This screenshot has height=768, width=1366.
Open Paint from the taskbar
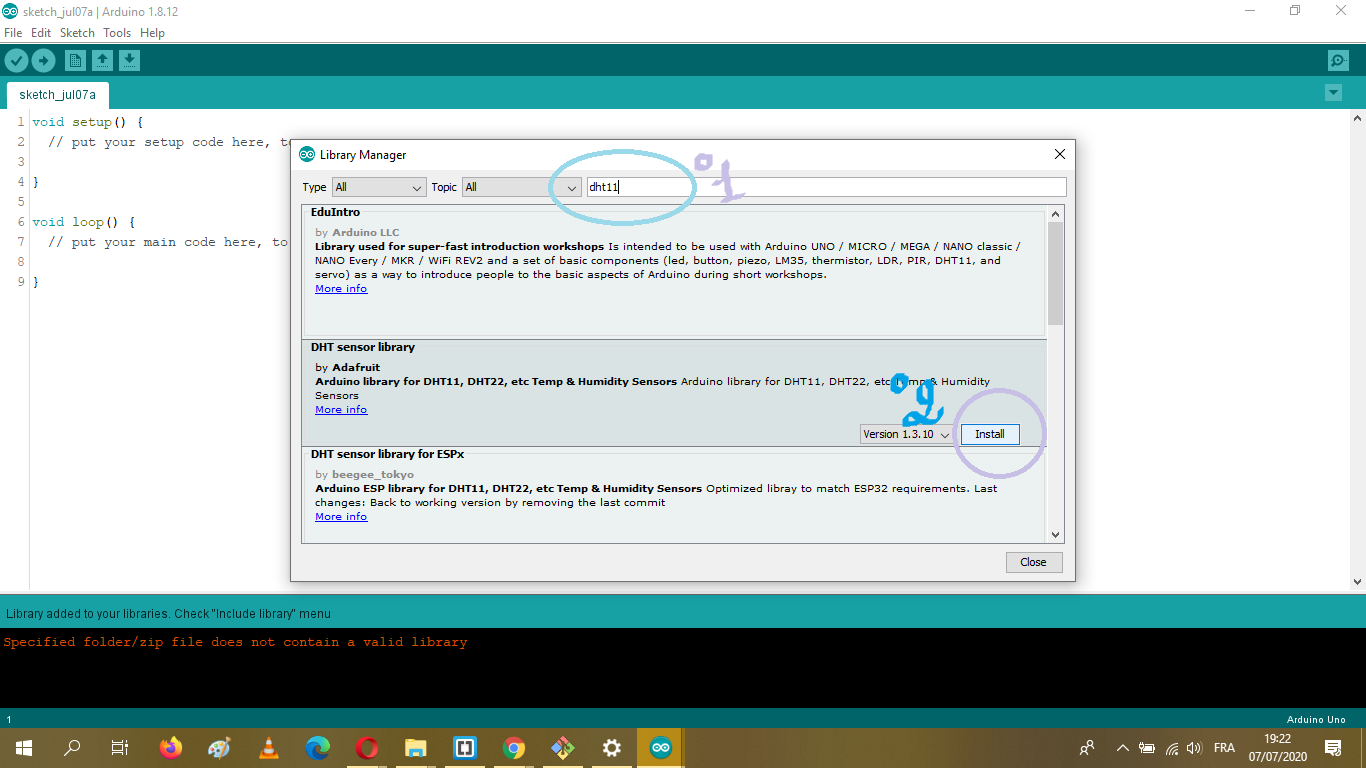tap(220, 748)
